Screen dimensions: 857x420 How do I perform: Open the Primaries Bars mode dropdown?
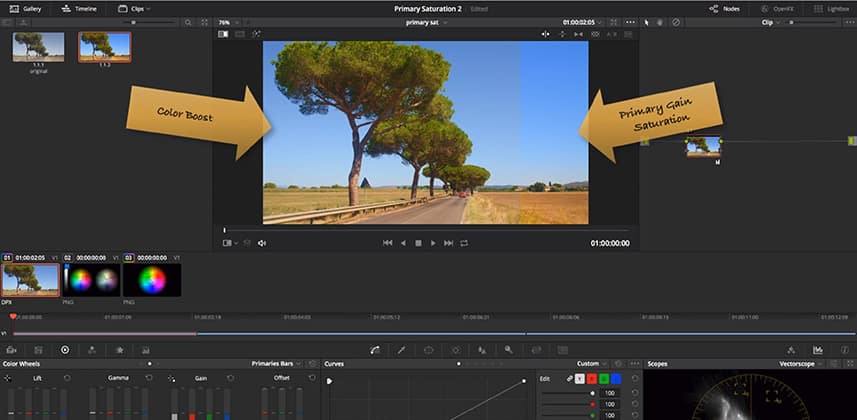point(277,364)
